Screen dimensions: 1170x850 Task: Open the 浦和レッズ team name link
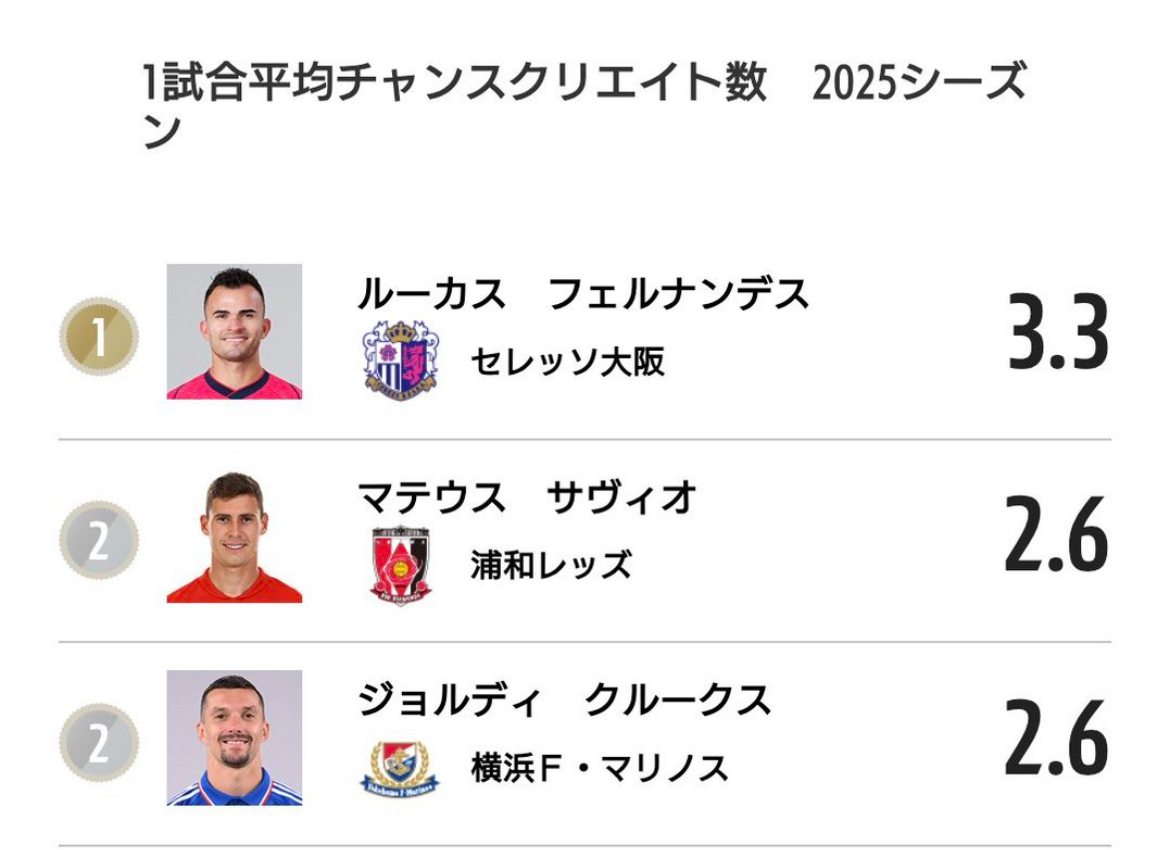point(551,565)
